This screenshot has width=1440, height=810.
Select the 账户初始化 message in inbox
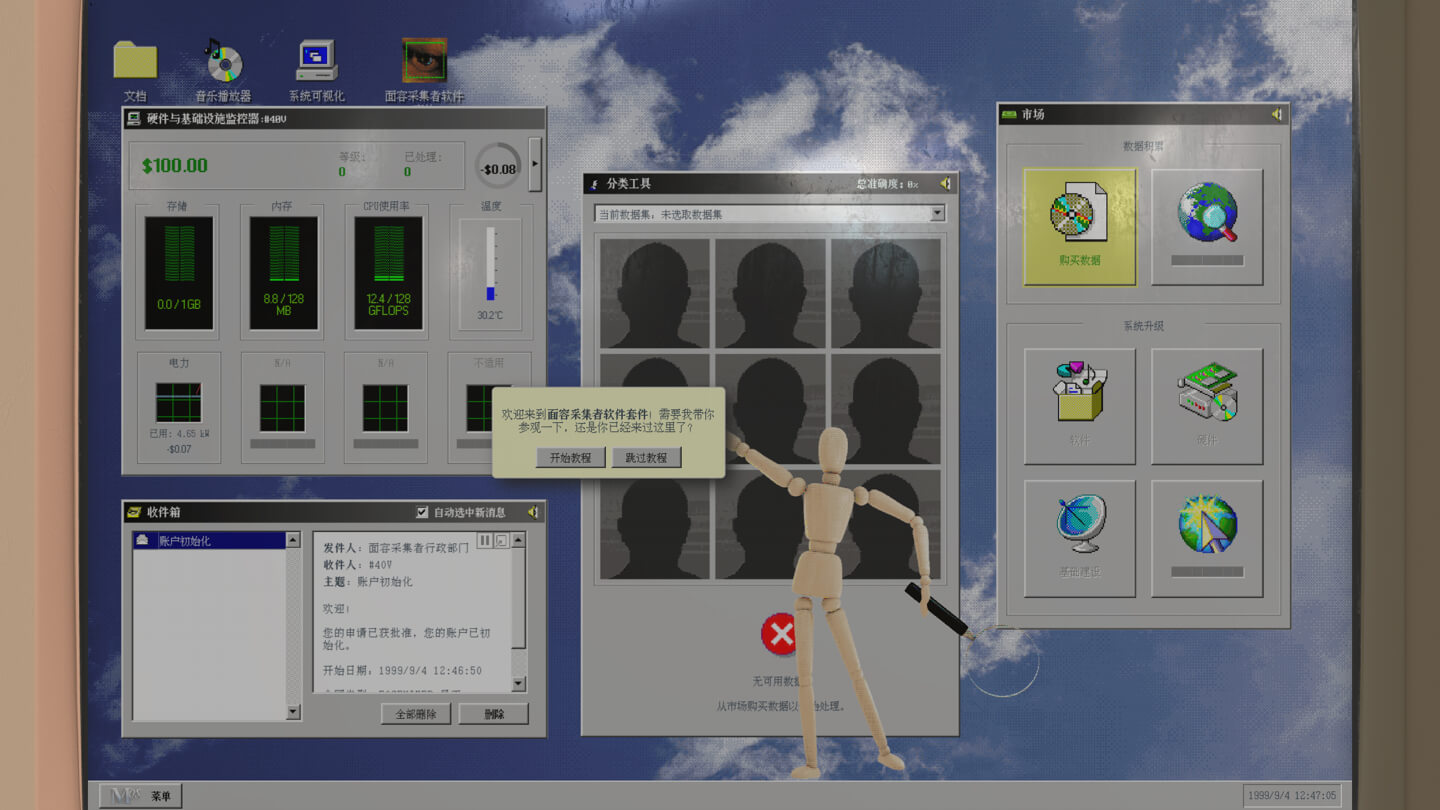[x=210, y=541]
